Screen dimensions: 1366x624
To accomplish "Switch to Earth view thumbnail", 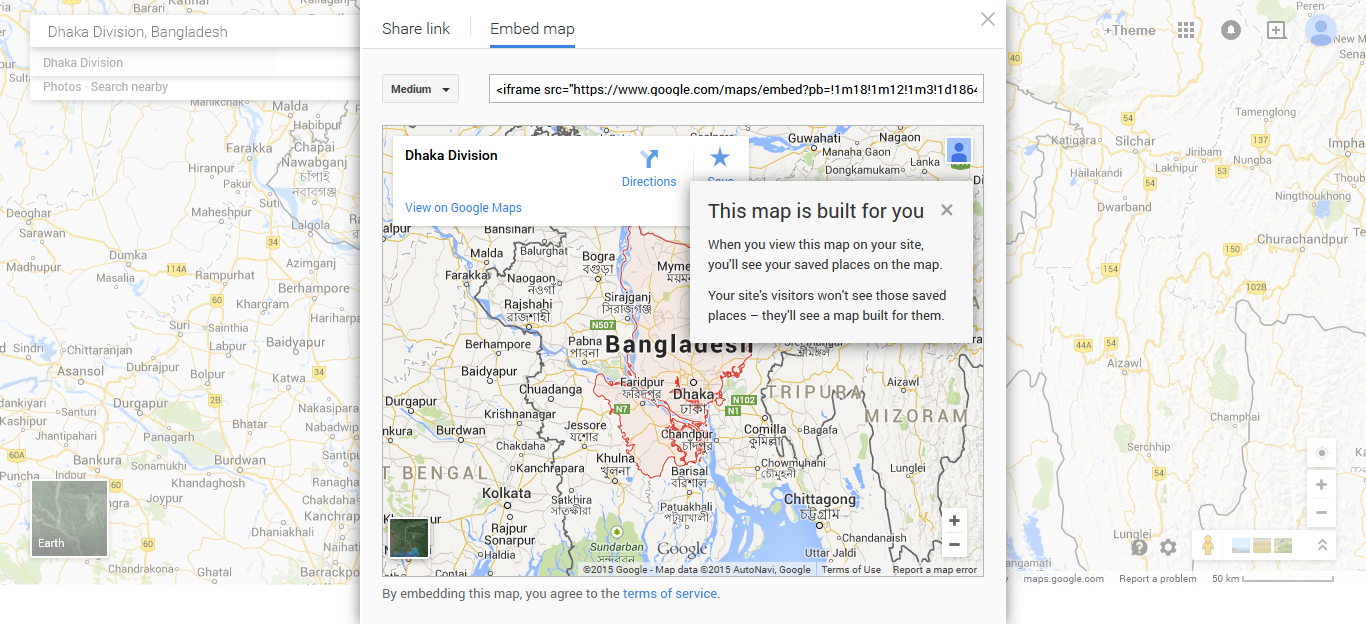I will (69, 519).
